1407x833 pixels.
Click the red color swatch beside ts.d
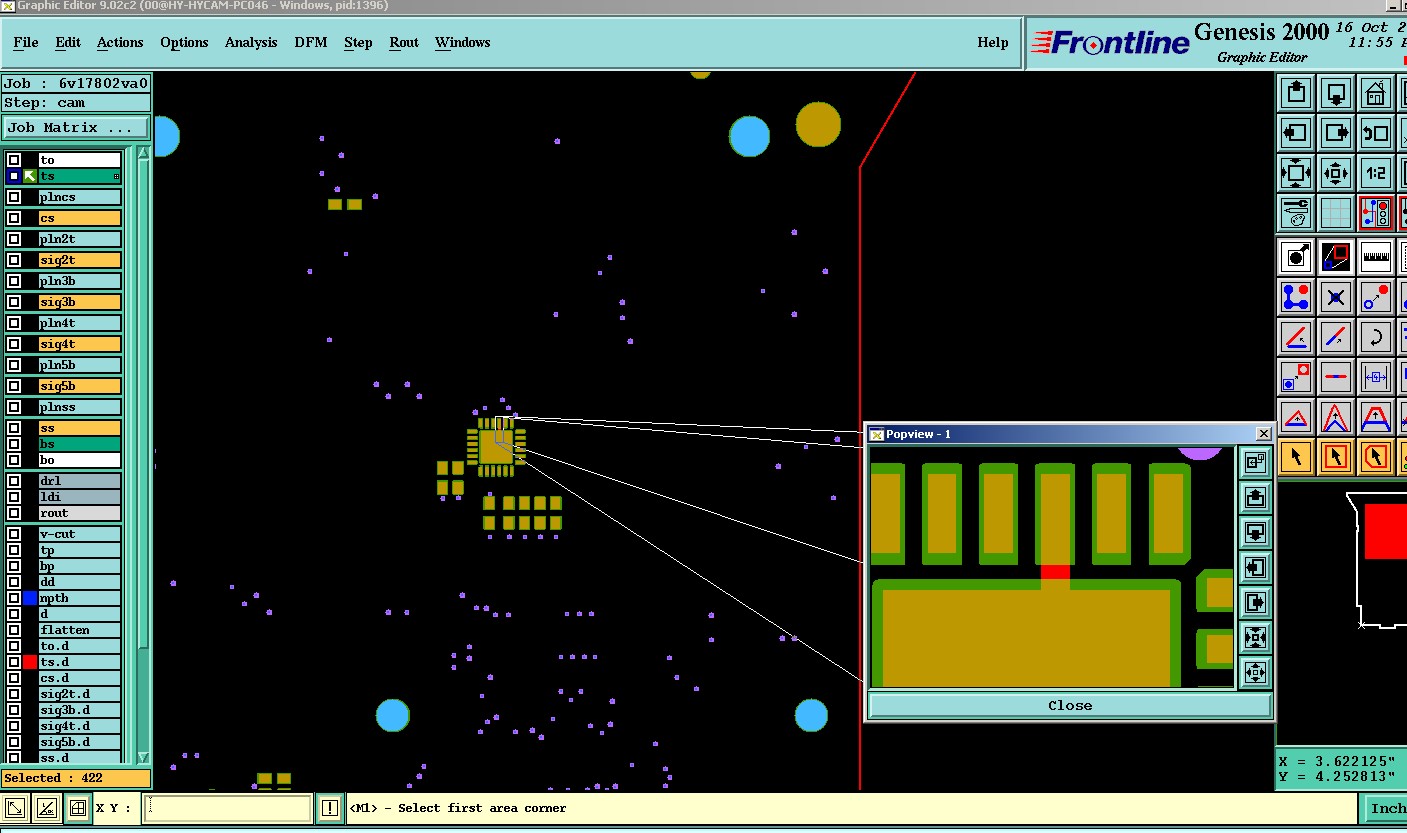click(30, 662)
